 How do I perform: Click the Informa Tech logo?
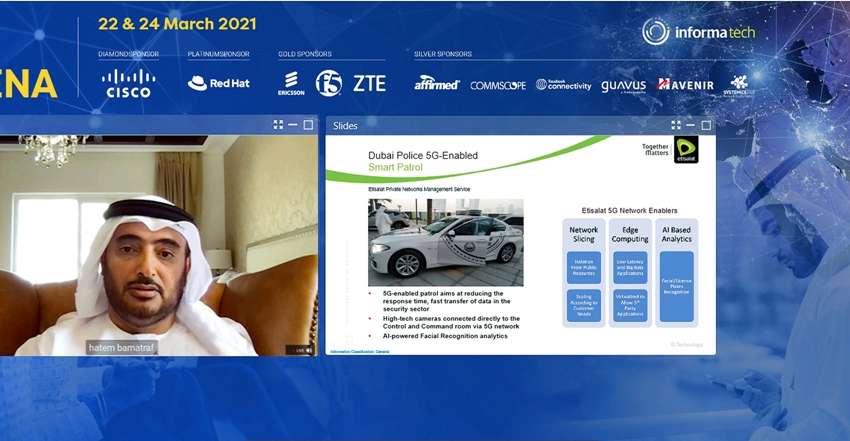pyautogui.click(x=699, y=32)
